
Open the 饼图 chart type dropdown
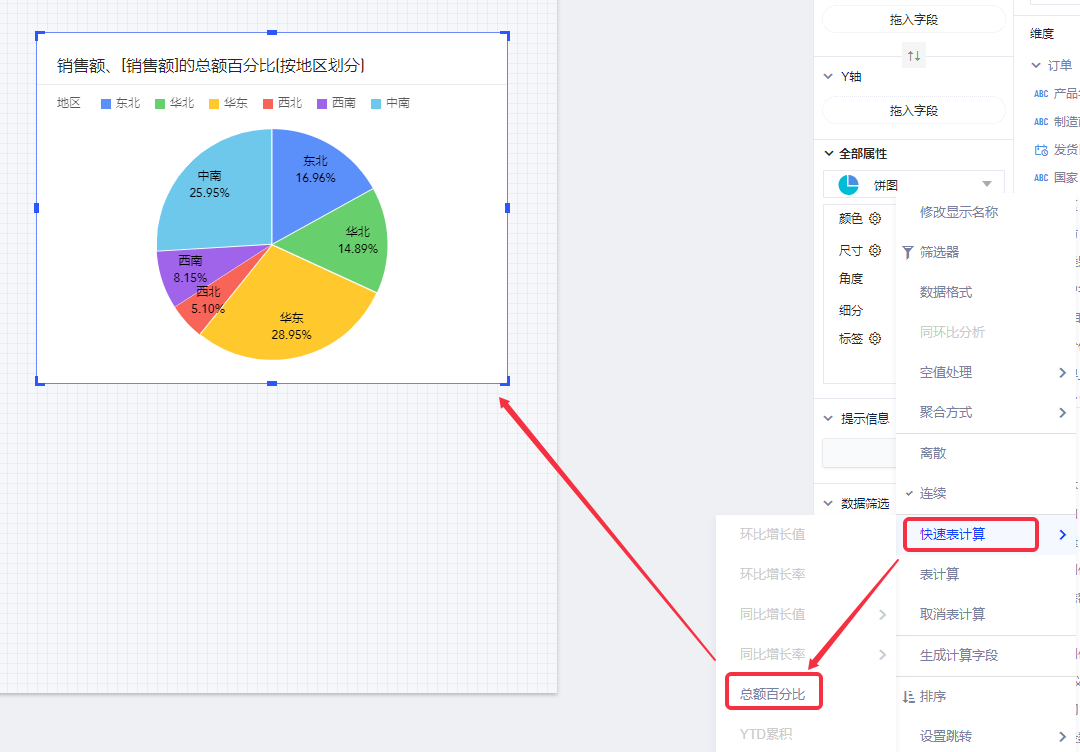tap(986, 185)
